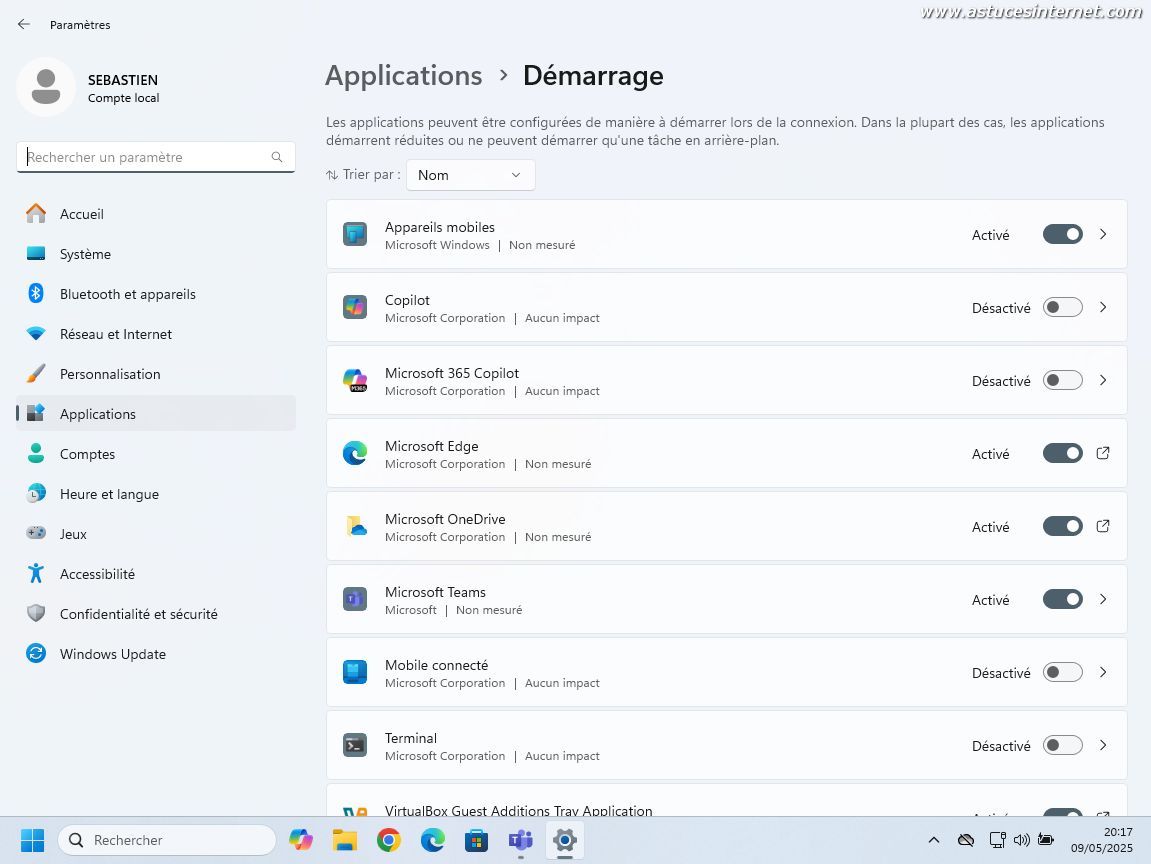Image resolution: width=1151 pixels, height=864 pixels.
Task: Turn off Microsoft Edge startup toggle
Action: coord(1062,454)
